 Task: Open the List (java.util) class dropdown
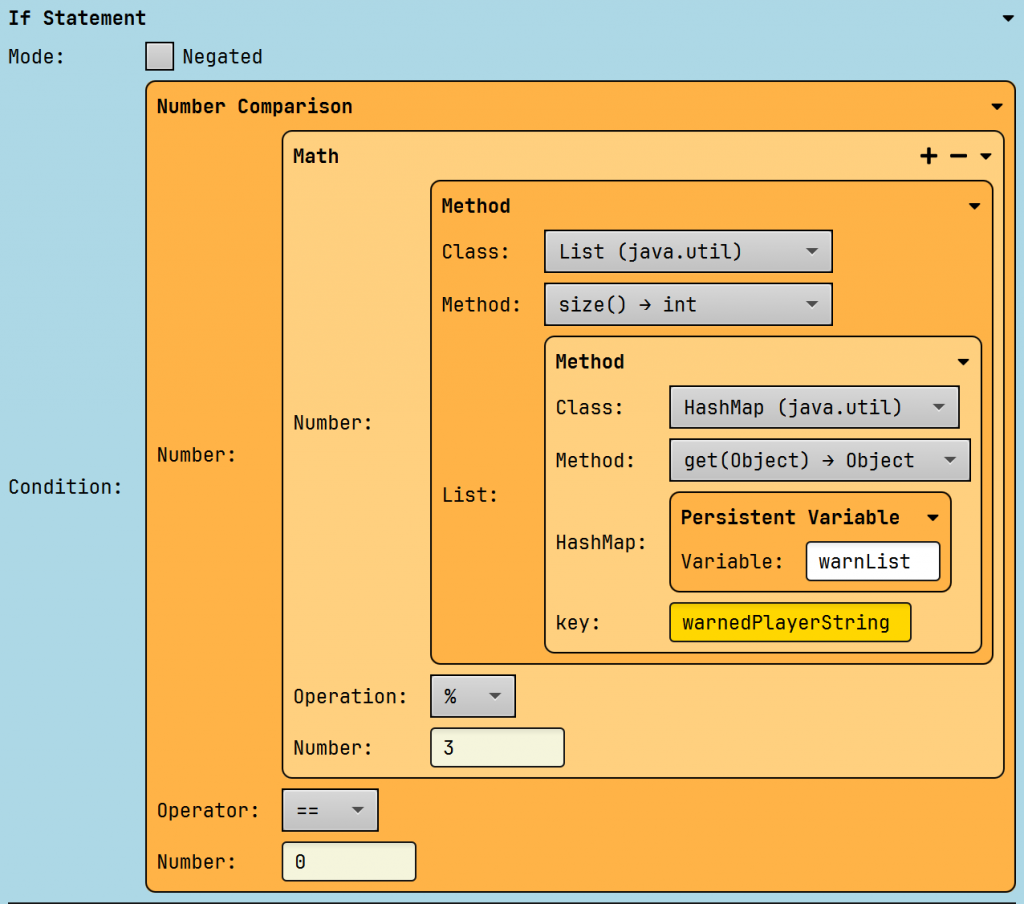[688, 252]
